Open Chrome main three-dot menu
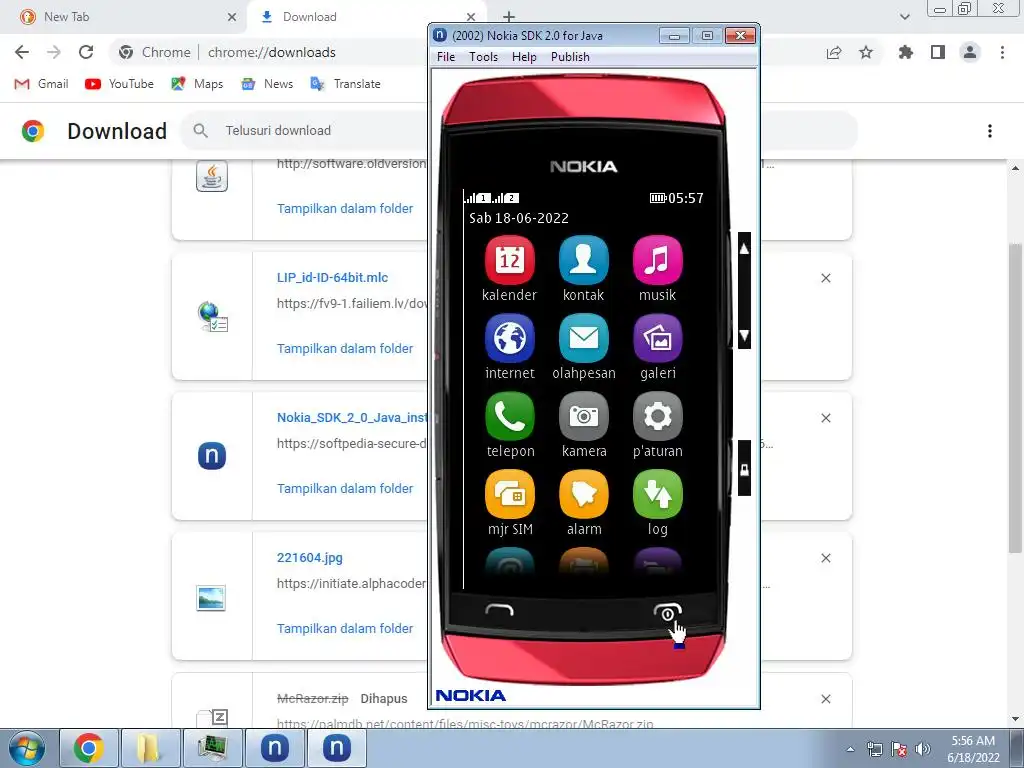1024x768 pixels. click(x=1002, y=52)
